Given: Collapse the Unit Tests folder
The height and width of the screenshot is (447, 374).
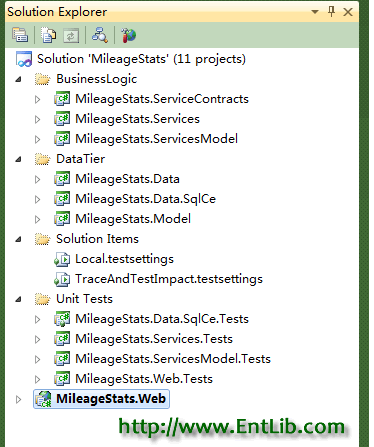Looking at the screenshot, I should (18, 299).
